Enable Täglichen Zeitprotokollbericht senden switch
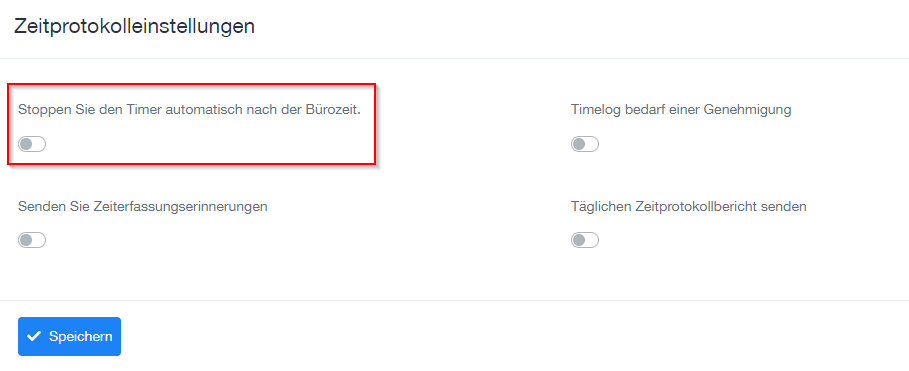 click(x=585, y=240)
